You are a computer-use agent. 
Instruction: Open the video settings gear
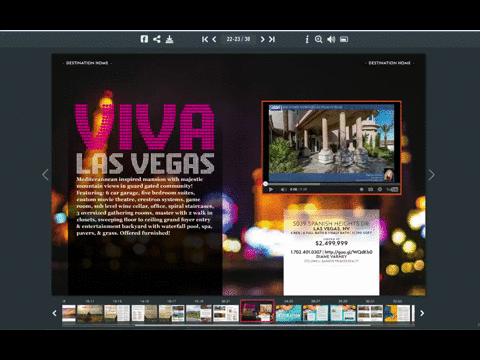tap(361, 189)
